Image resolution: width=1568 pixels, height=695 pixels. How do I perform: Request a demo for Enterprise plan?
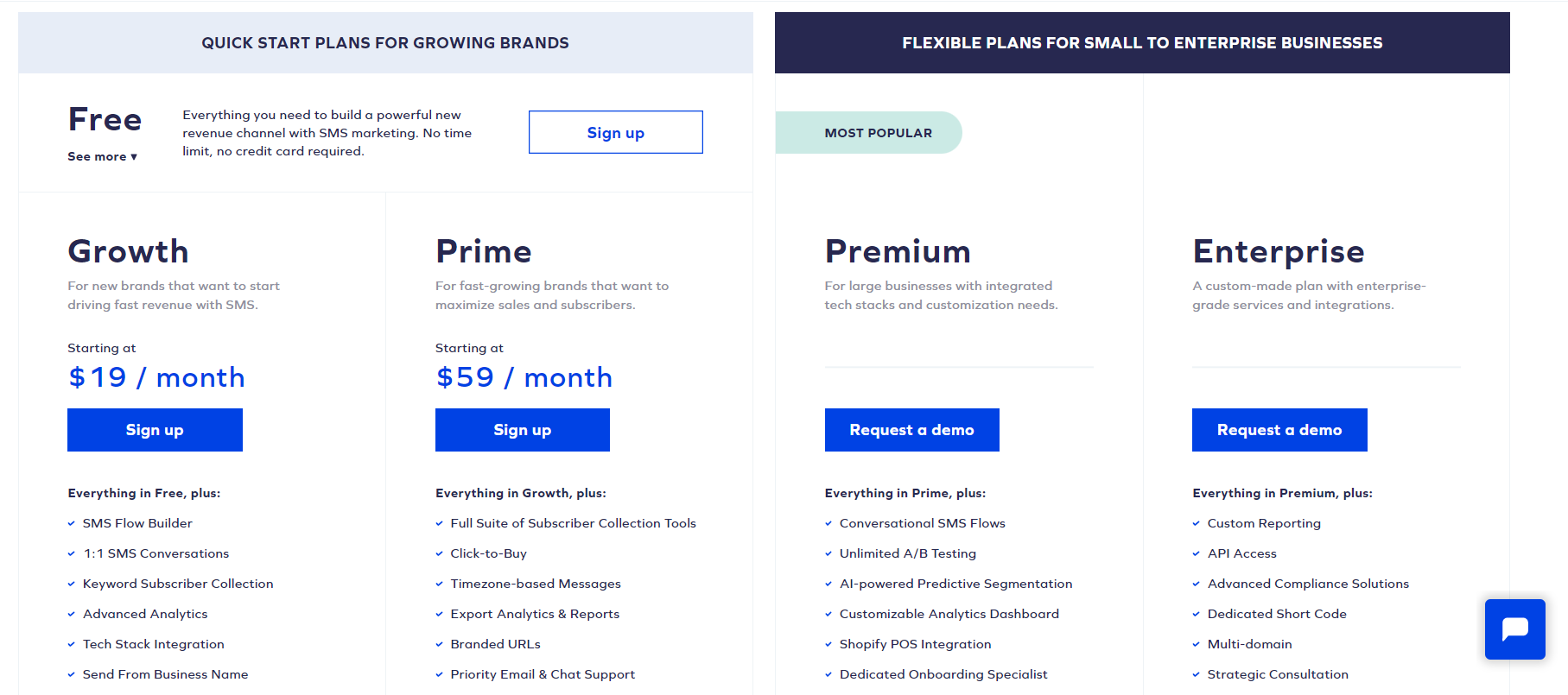1279,430
